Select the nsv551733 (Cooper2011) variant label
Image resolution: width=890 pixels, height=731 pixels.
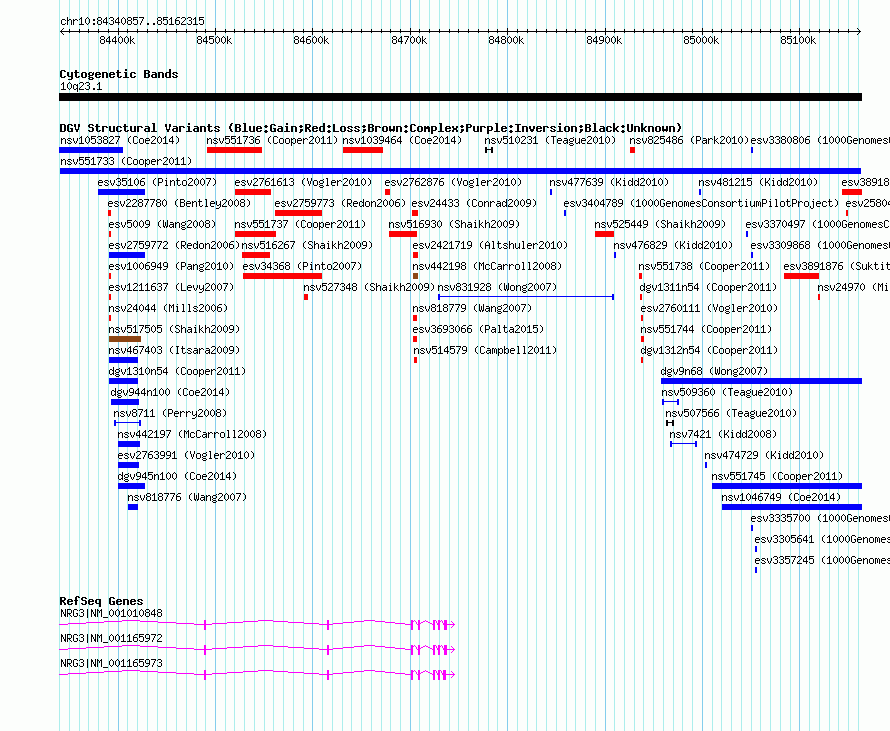click(x=126, y=161)
